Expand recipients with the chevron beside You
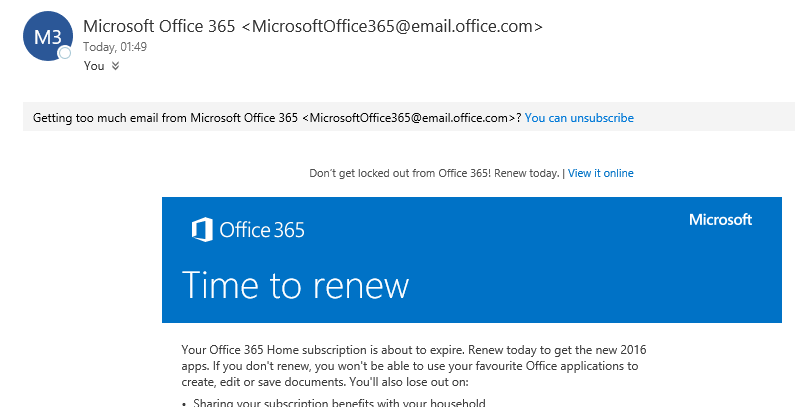Screen dimensions: 795x407 116,65
